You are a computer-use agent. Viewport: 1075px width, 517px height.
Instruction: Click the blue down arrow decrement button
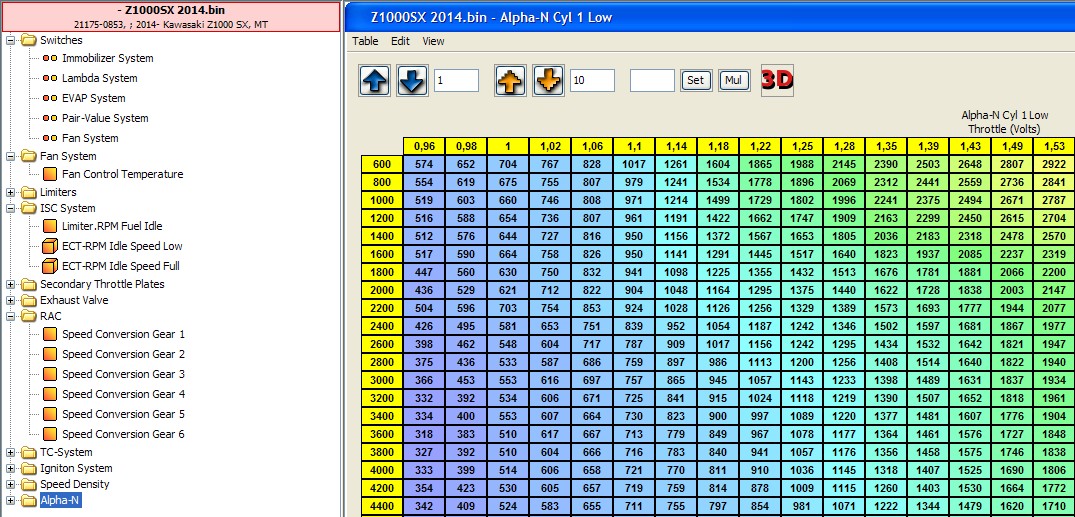click(412, 81)
